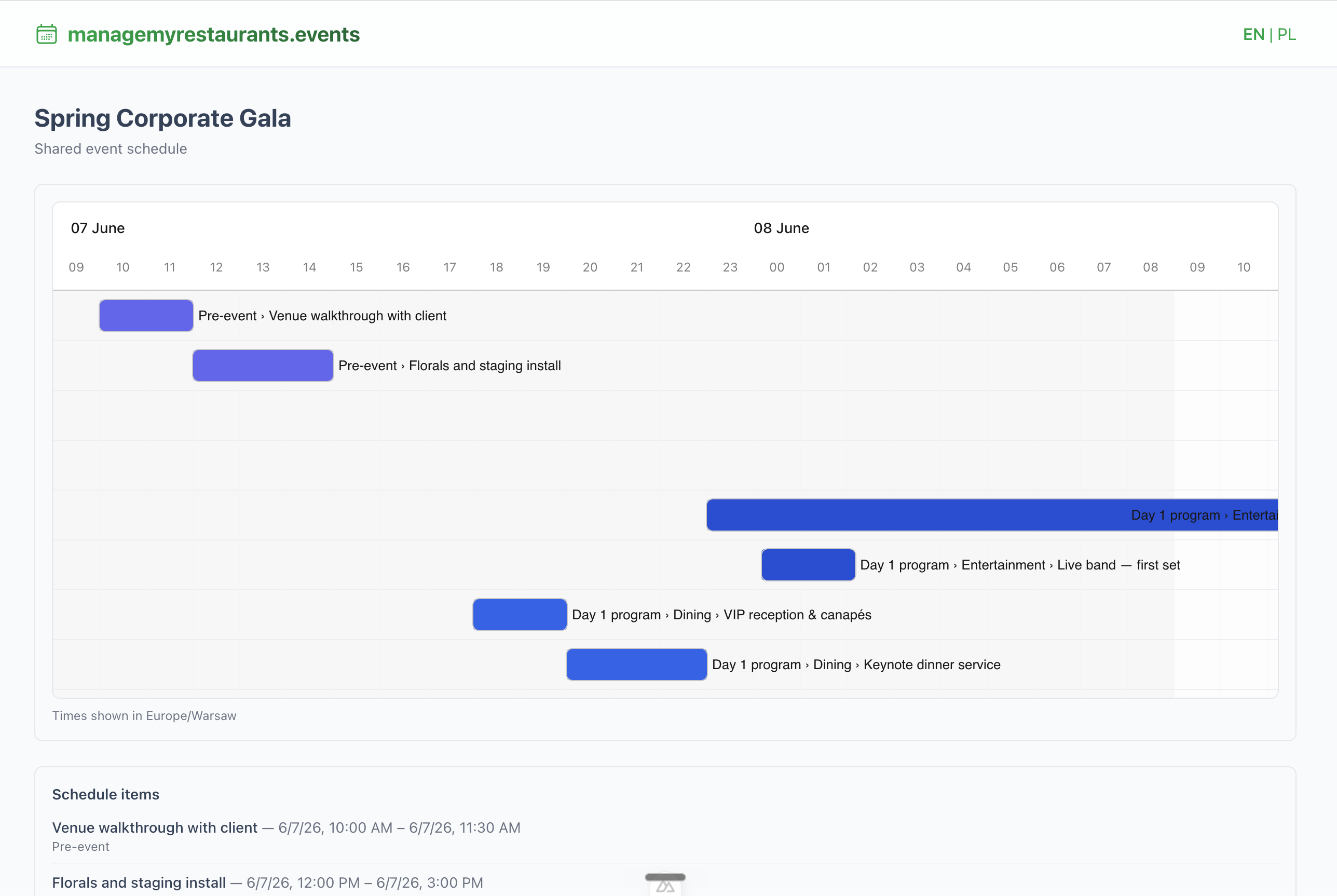Click the Spring Corporate Gala heading

[163, 118]
